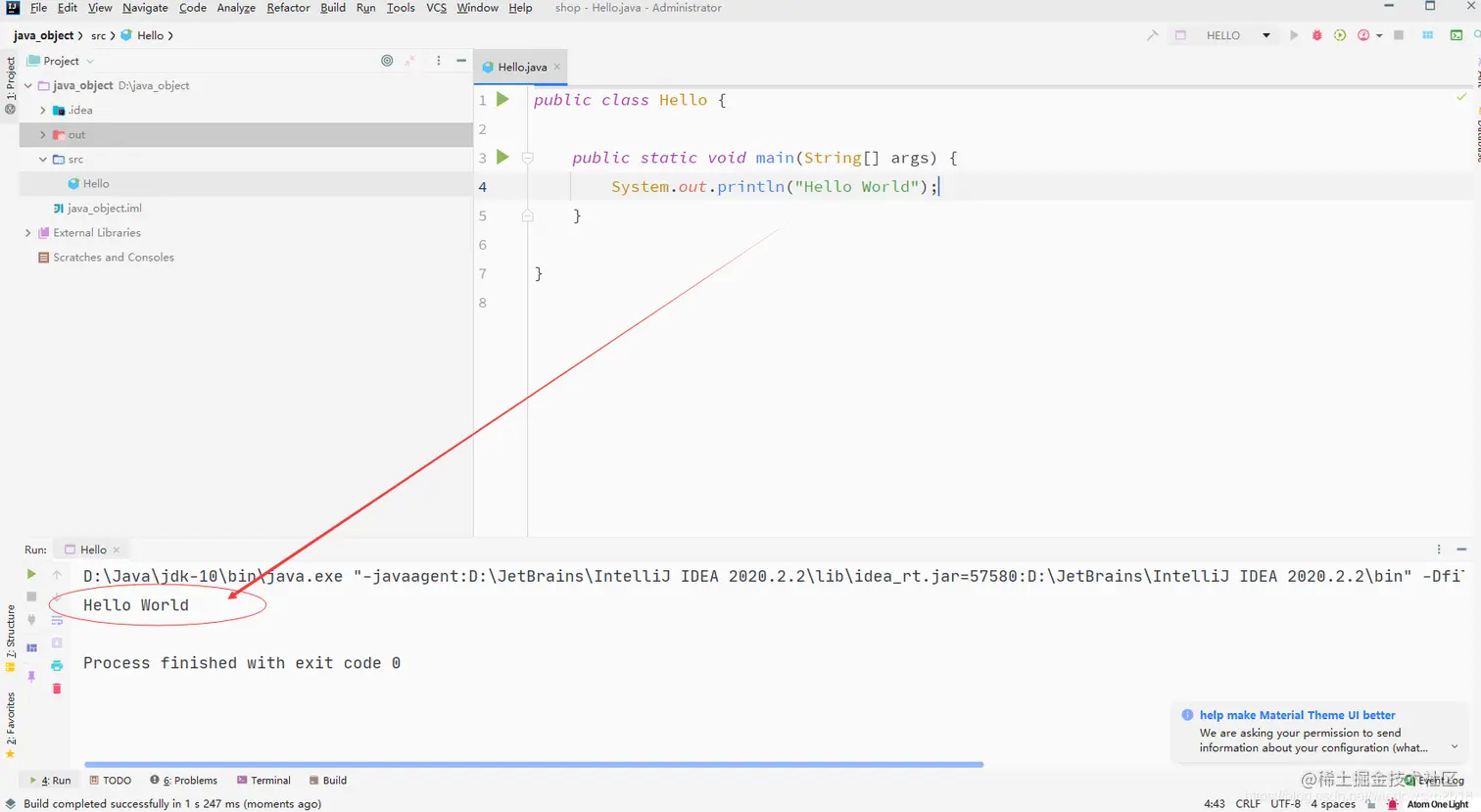Open the Tools menu

pyautogui.click(x=401, y=8)
